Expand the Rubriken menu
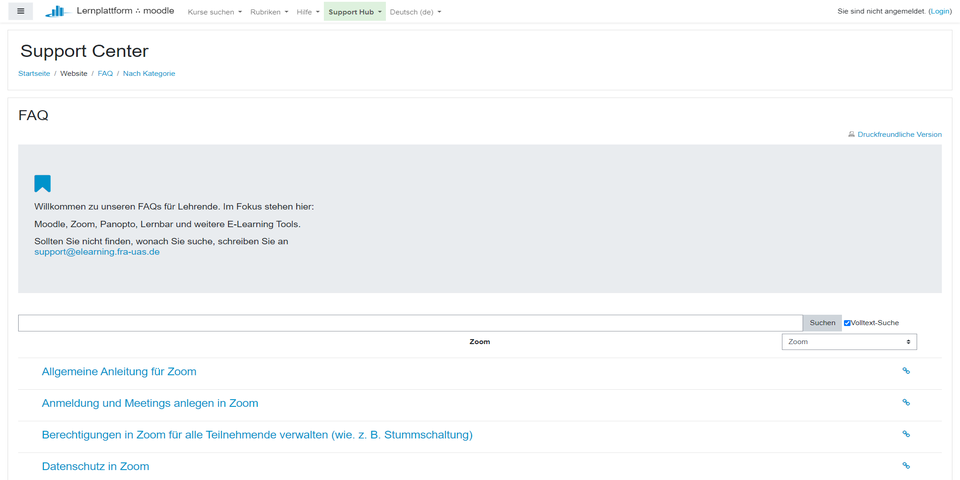This screenshot has height=480, width=960. [269, 12]
